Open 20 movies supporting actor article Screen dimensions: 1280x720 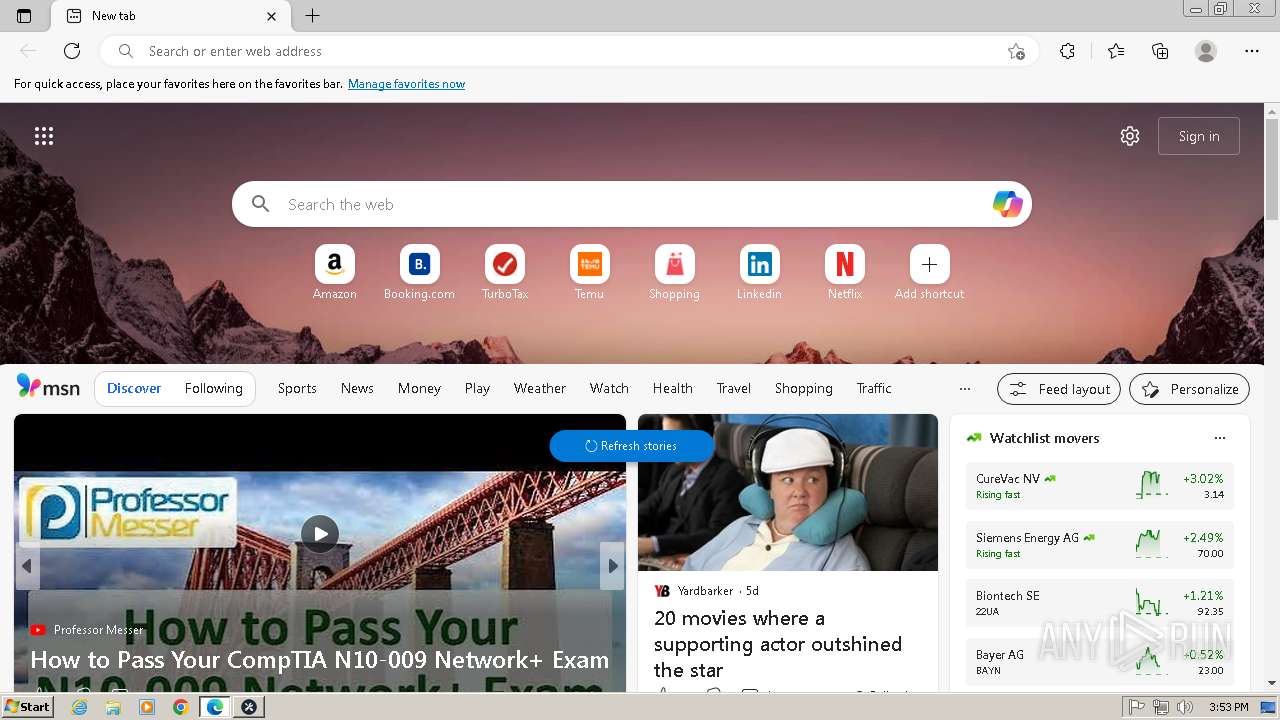(x=777, y=644)
